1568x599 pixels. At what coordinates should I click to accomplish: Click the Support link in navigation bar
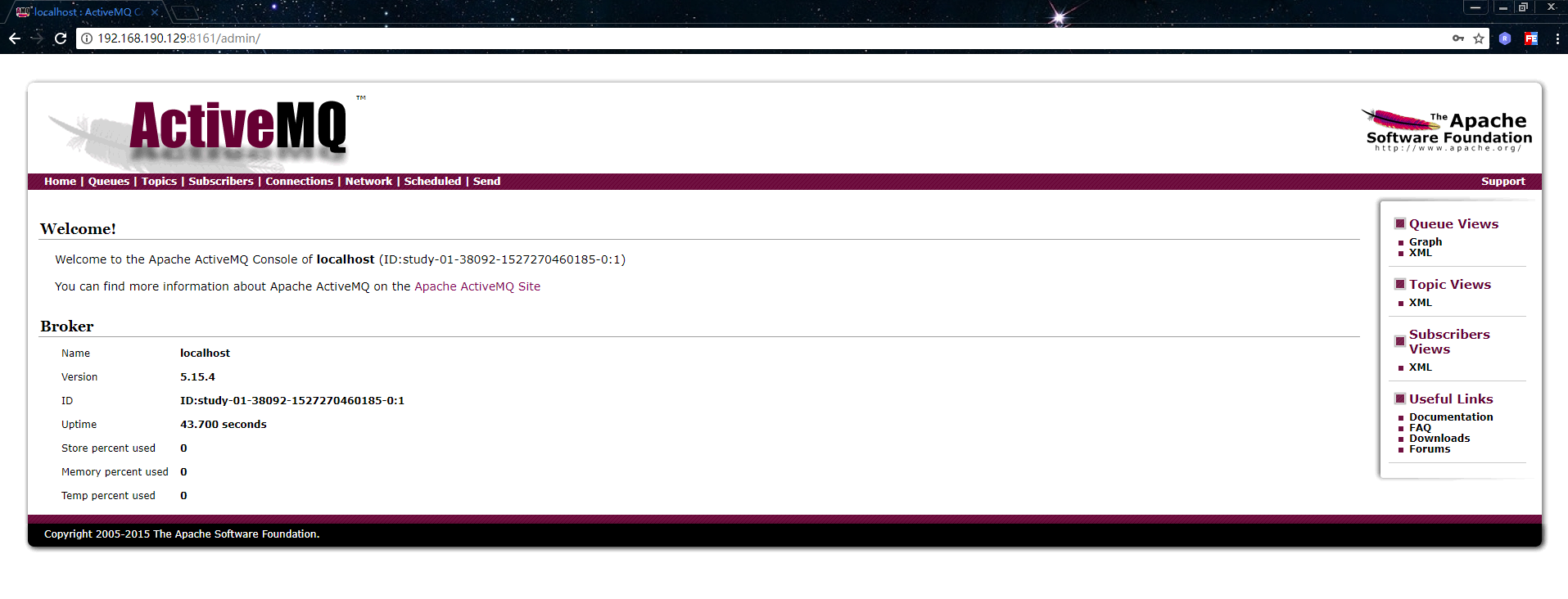coord(1502,182)
